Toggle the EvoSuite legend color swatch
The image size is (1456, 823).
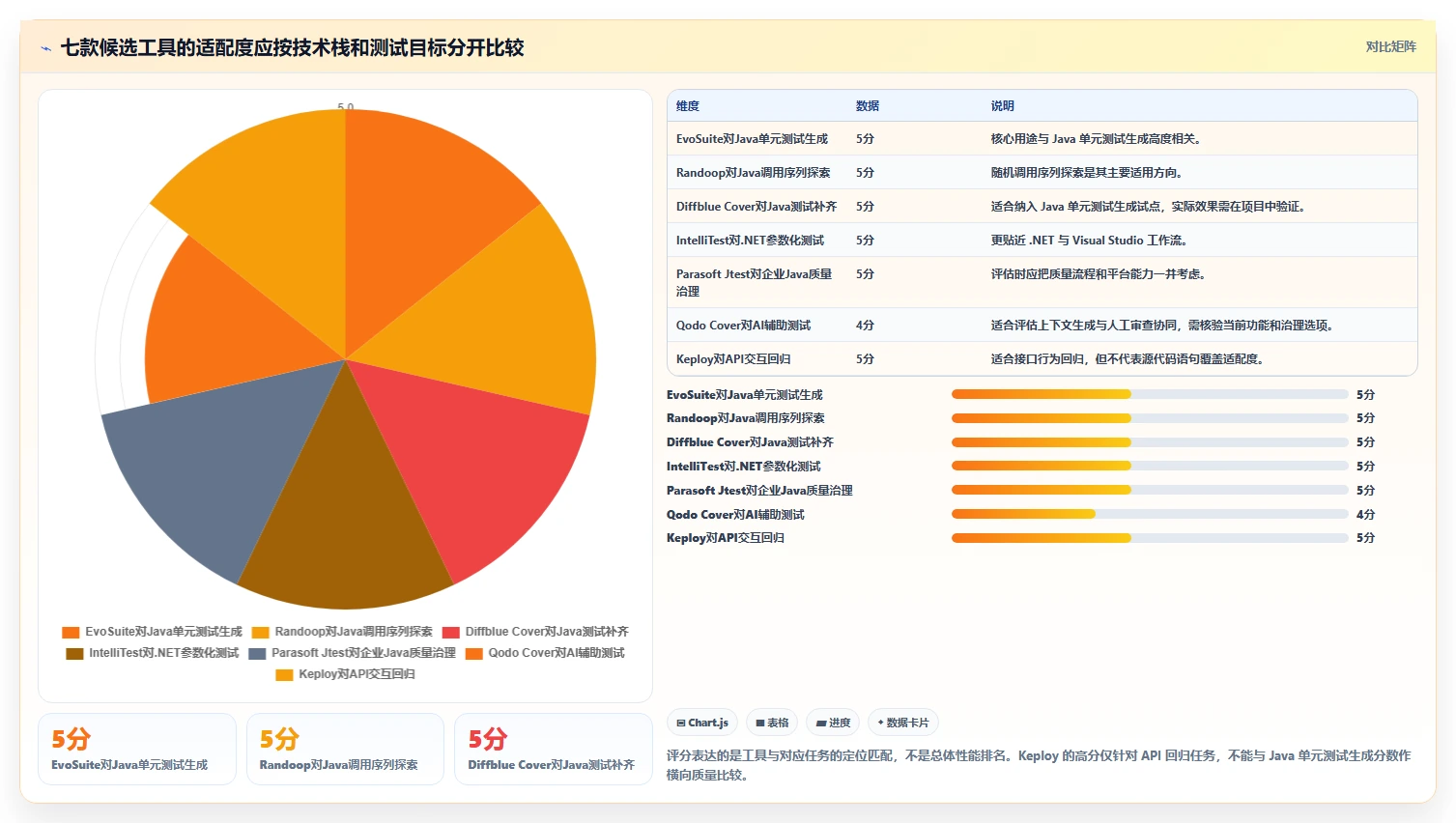click(x=71, y=632)
